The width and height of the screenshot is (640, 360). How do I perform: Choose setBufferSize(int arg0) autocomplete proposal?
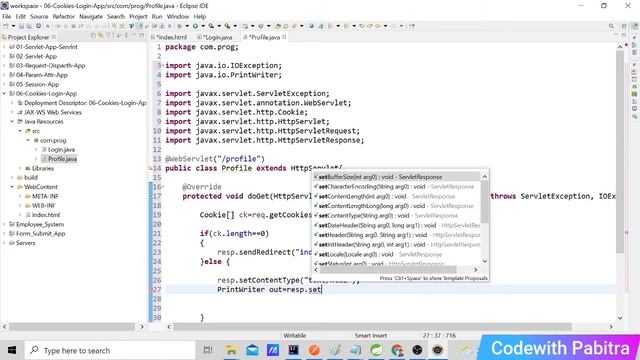click(397, 177)
